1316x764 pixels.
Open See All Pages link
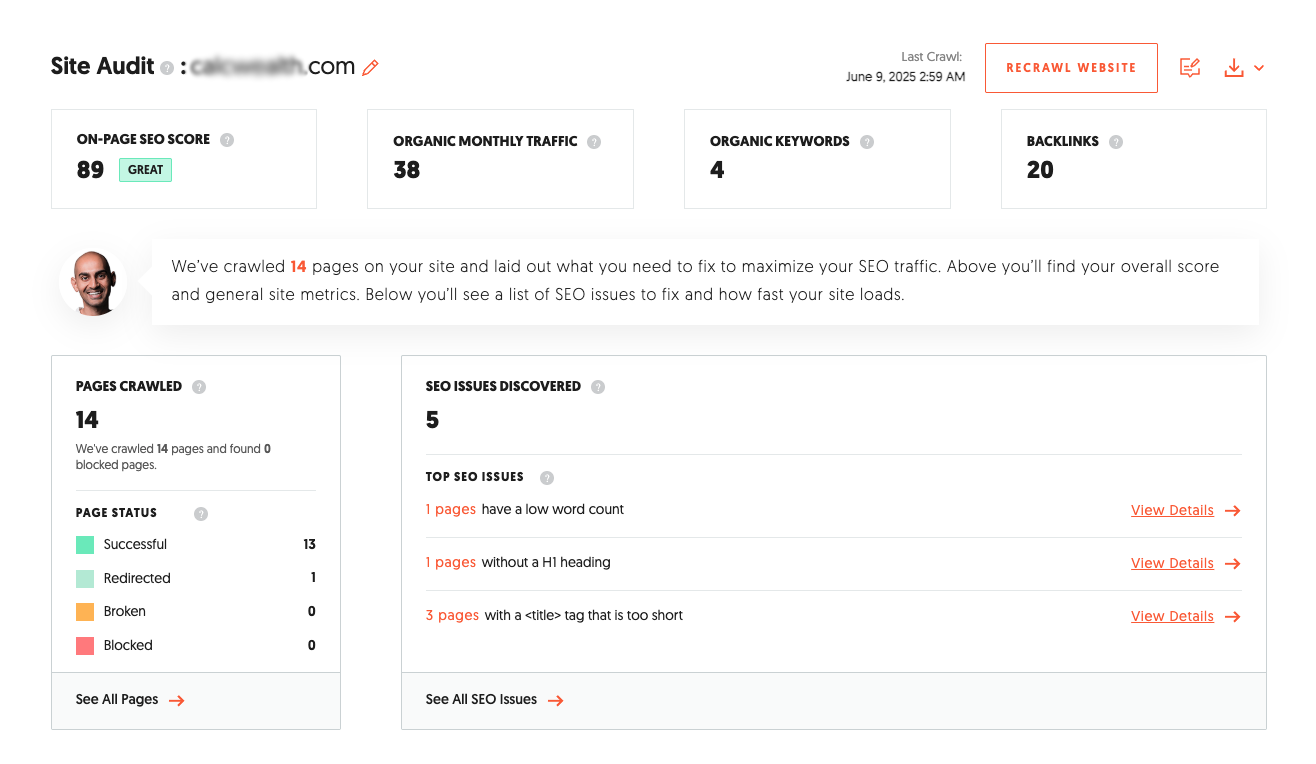click(x=130, y=700)
